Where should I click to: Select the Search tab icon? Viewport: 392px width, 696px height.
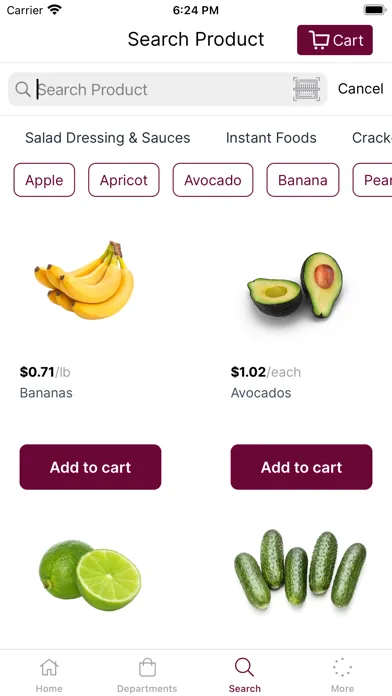pos(244,668)
